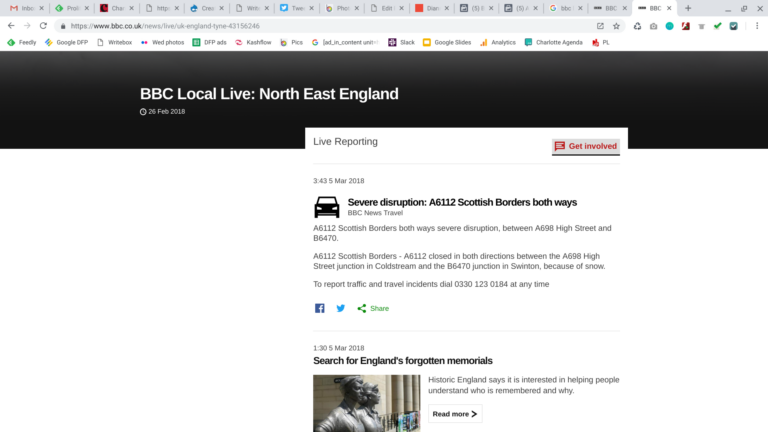Open the DFP ads bookmark
This screenshot has width=768, height=432.
click(209, 43)
